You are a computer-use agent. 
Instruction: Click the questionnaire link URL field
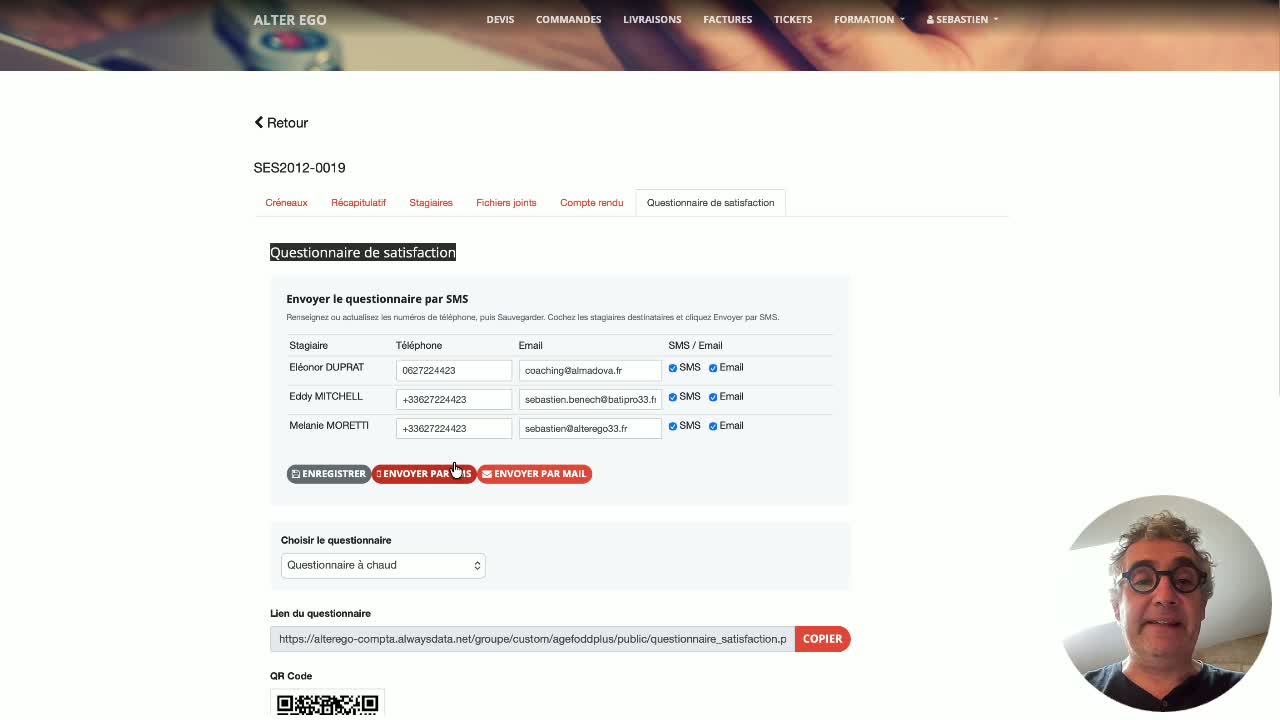[x=532, y=639]
